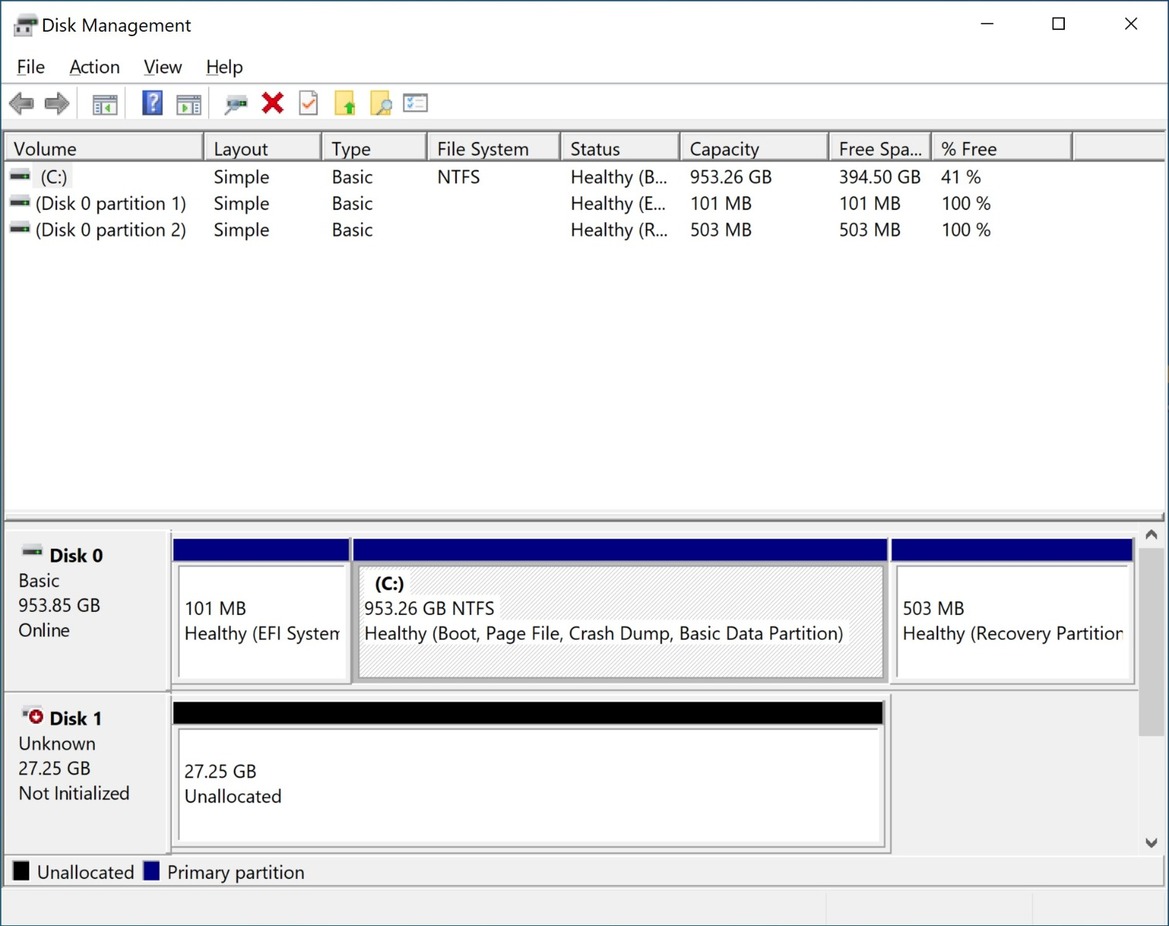Select the 503 MB Recovery Partition block
The height and width of the screenshot is (926, 1169).
[1012, 621]
